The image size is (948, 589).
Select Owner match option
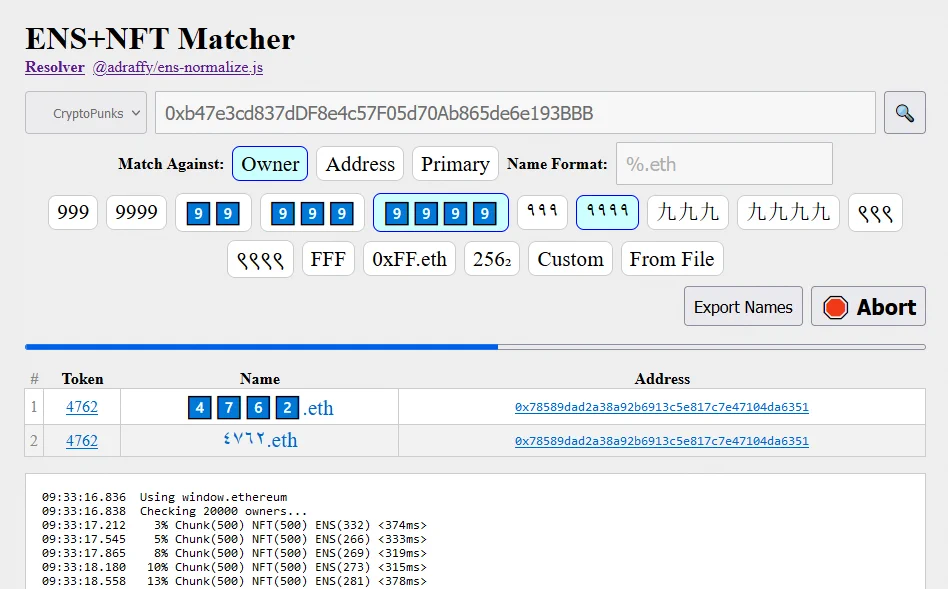tap(270, 163)
